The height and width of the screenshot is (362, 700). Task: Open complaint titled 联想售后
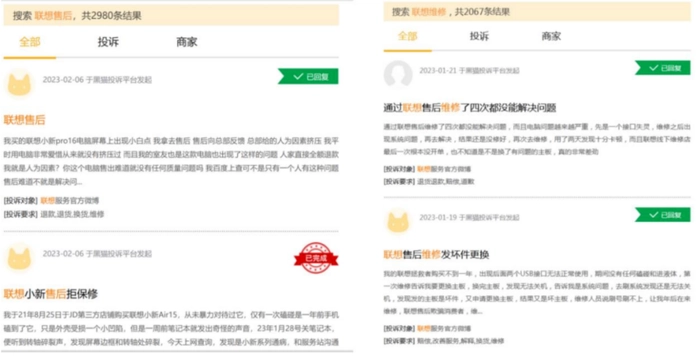pos(25,120)
